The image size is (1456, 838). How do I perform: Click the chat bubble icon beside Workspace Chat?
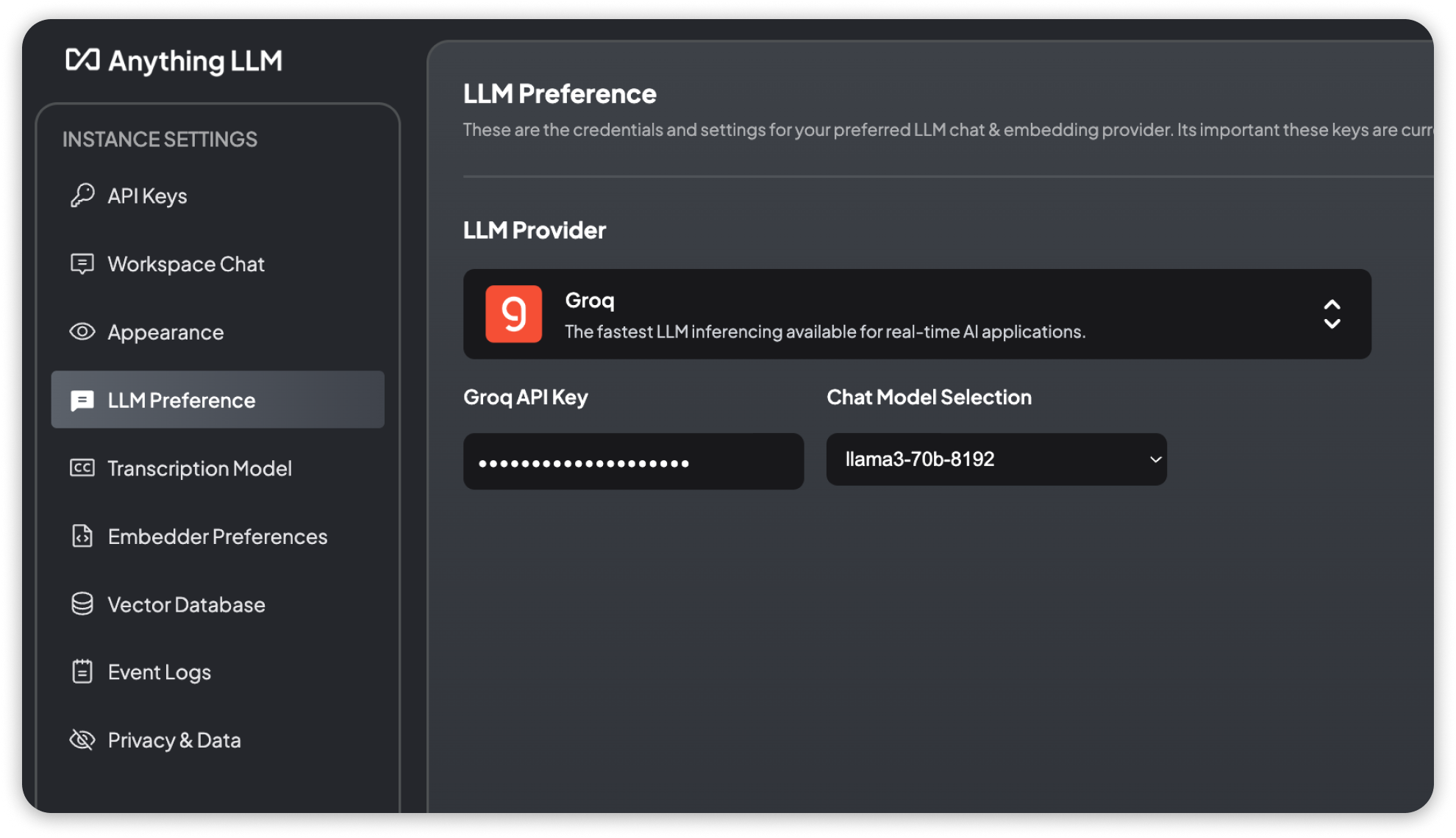coord(82,263)
